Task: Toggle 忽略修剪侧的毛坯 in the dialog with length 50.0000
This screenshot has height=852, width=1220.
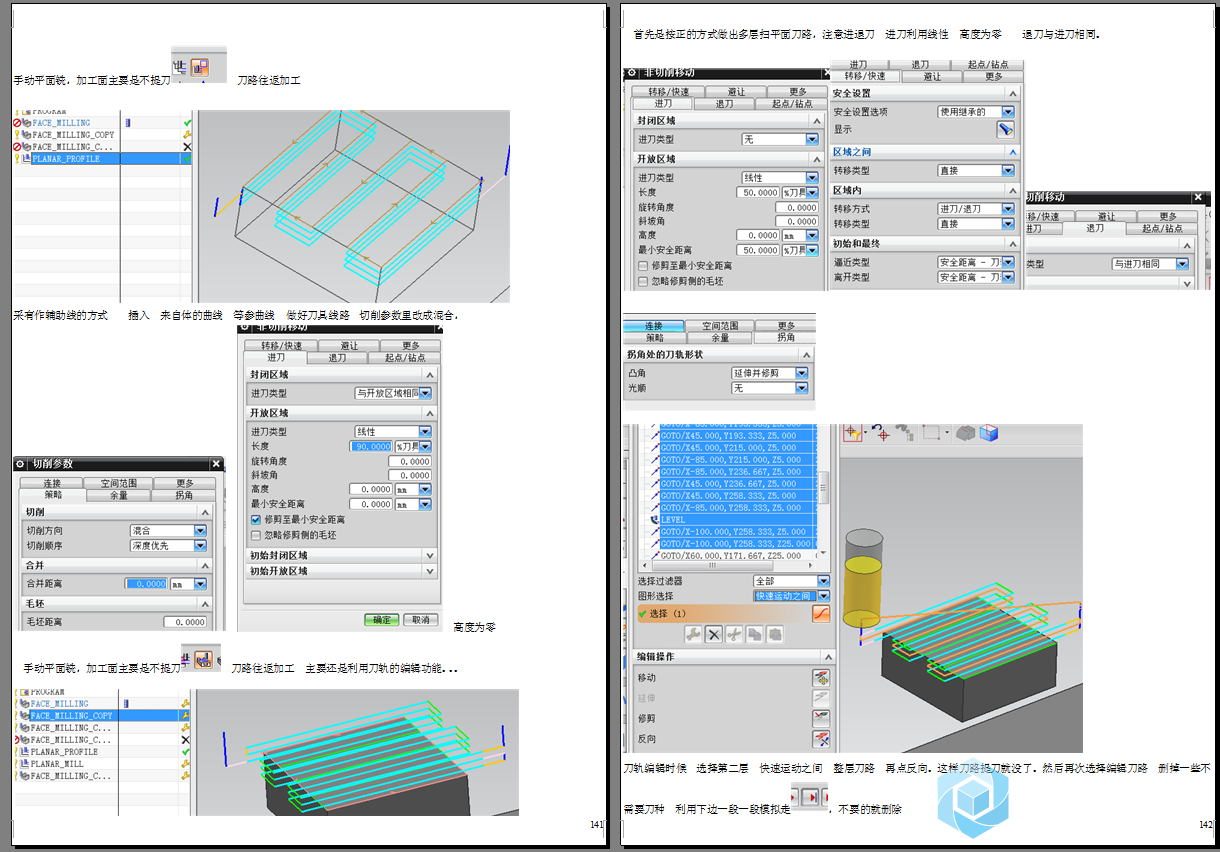Action: click(643, 281)
